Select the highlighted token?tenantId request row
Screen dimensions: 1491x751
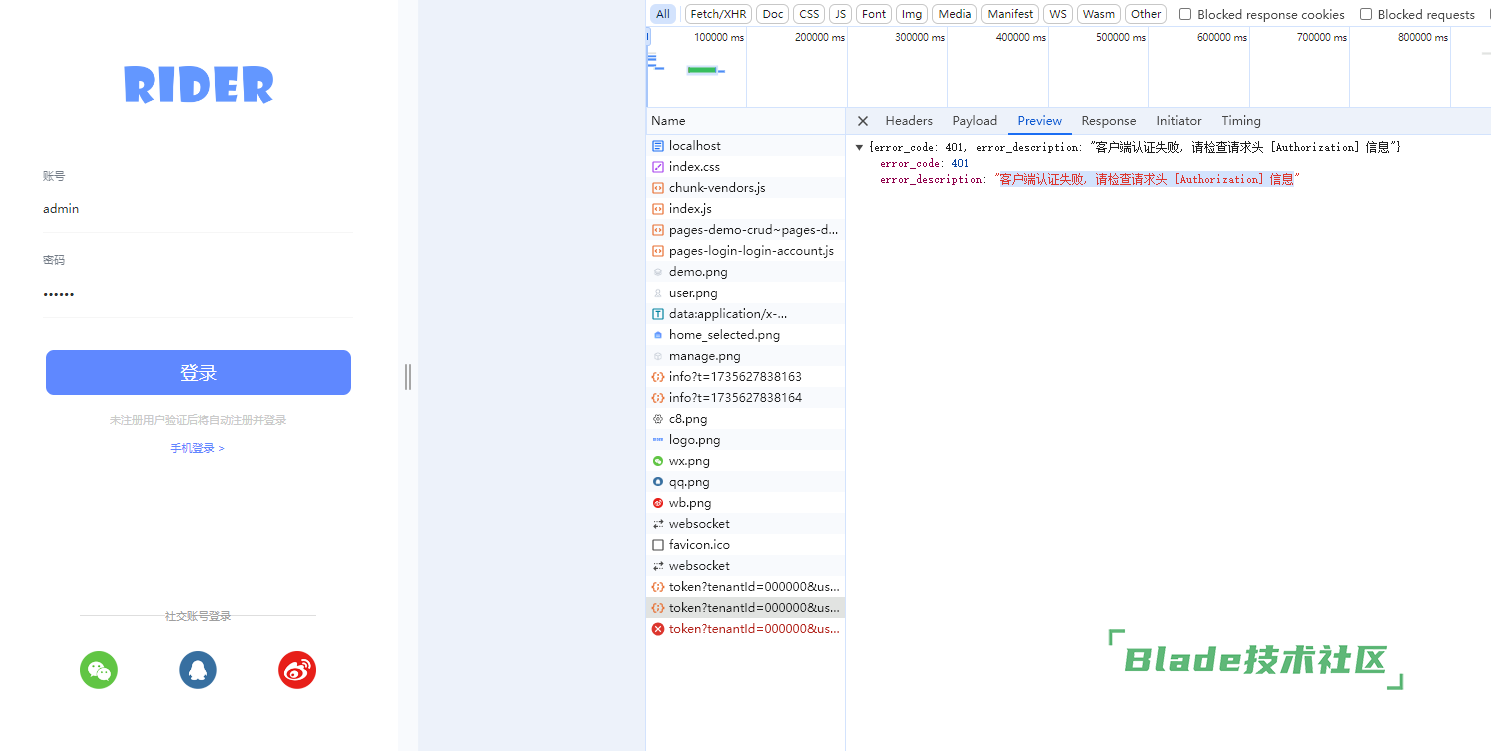pyautogui.click(x=745, y=608)
